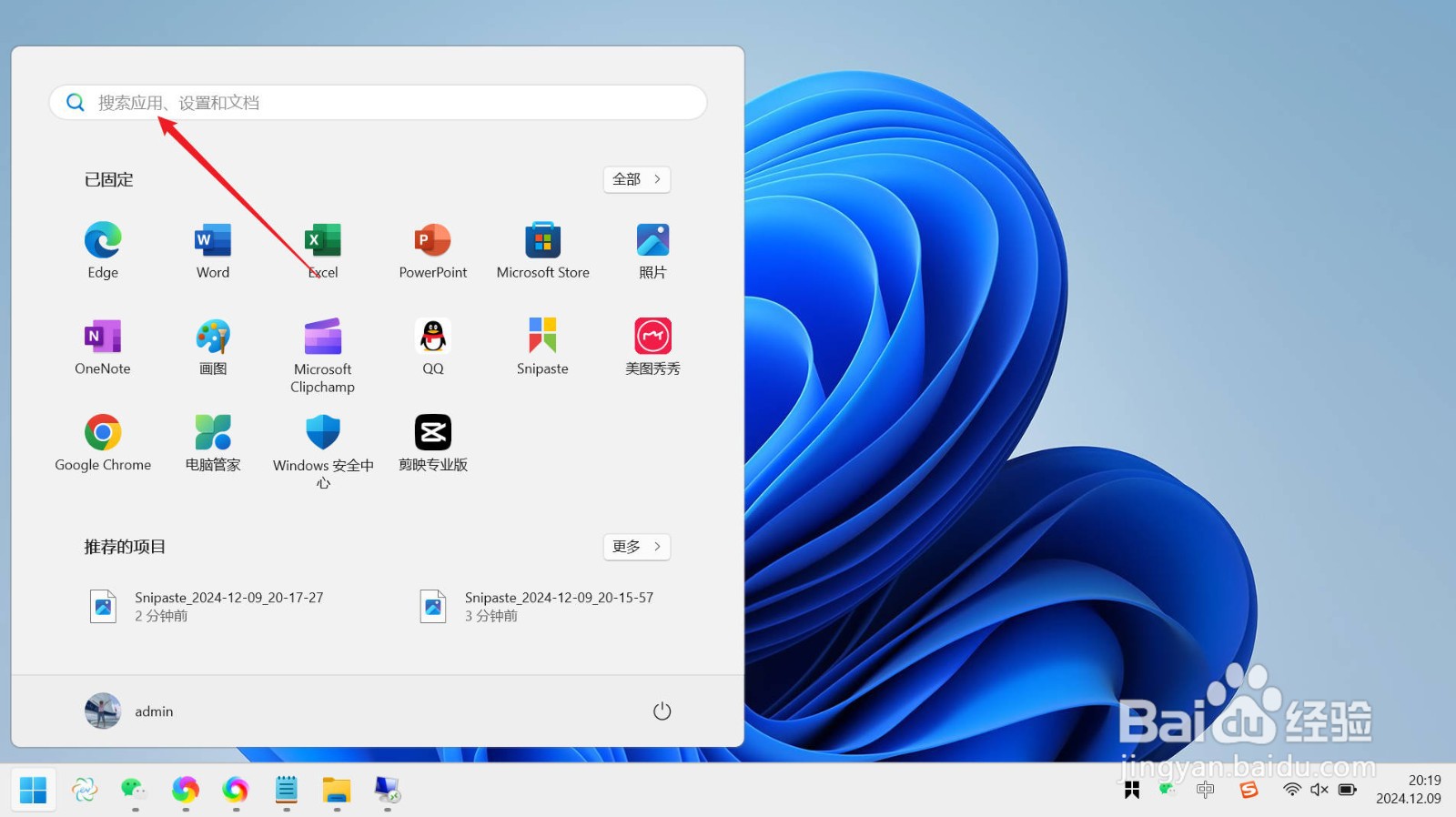
Task: Open the QQ penguin app
Action: pos(433,347)
